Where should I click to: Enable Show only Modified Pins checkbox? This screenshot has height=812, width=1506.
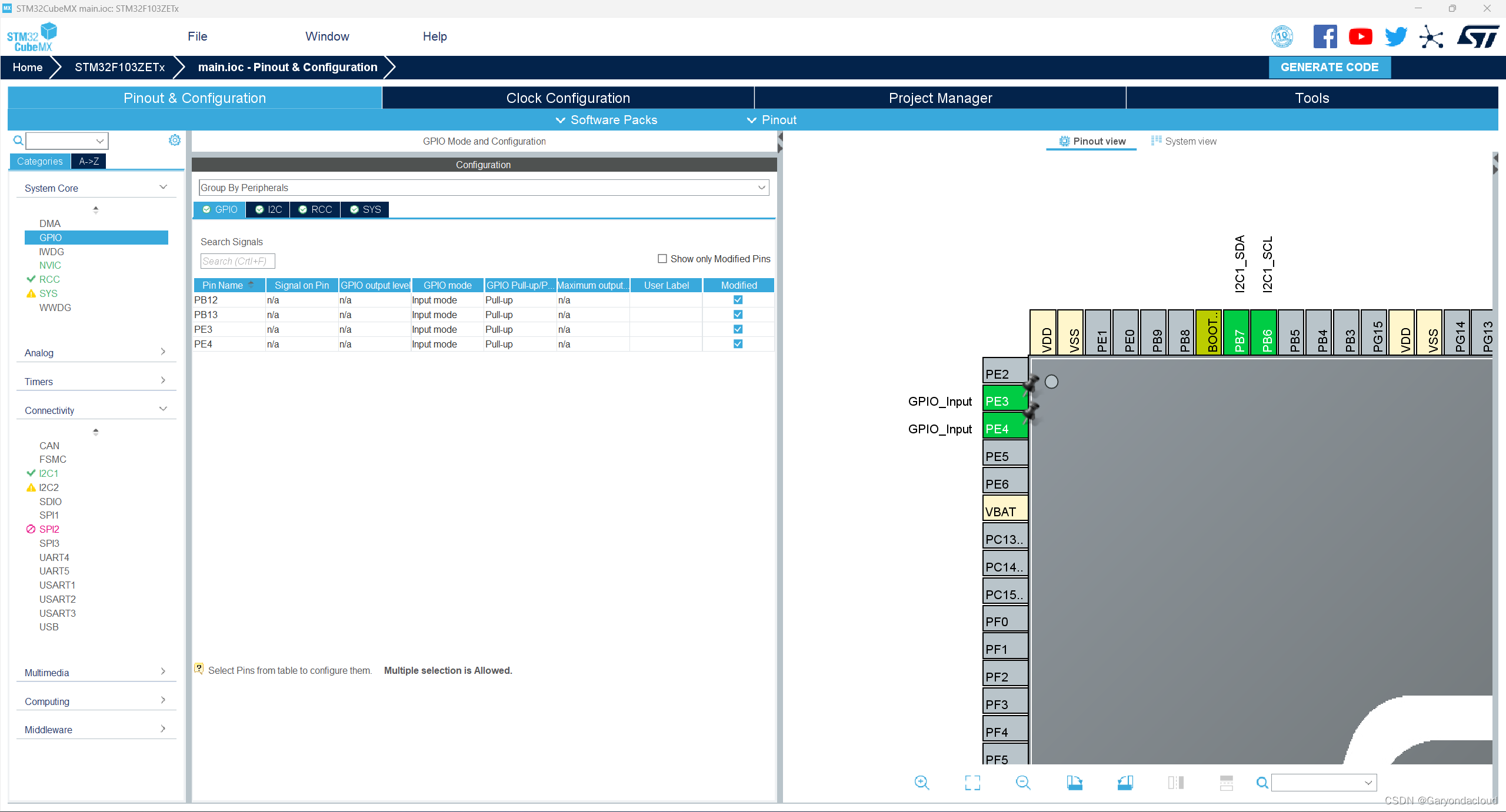(x=662, y=259)
